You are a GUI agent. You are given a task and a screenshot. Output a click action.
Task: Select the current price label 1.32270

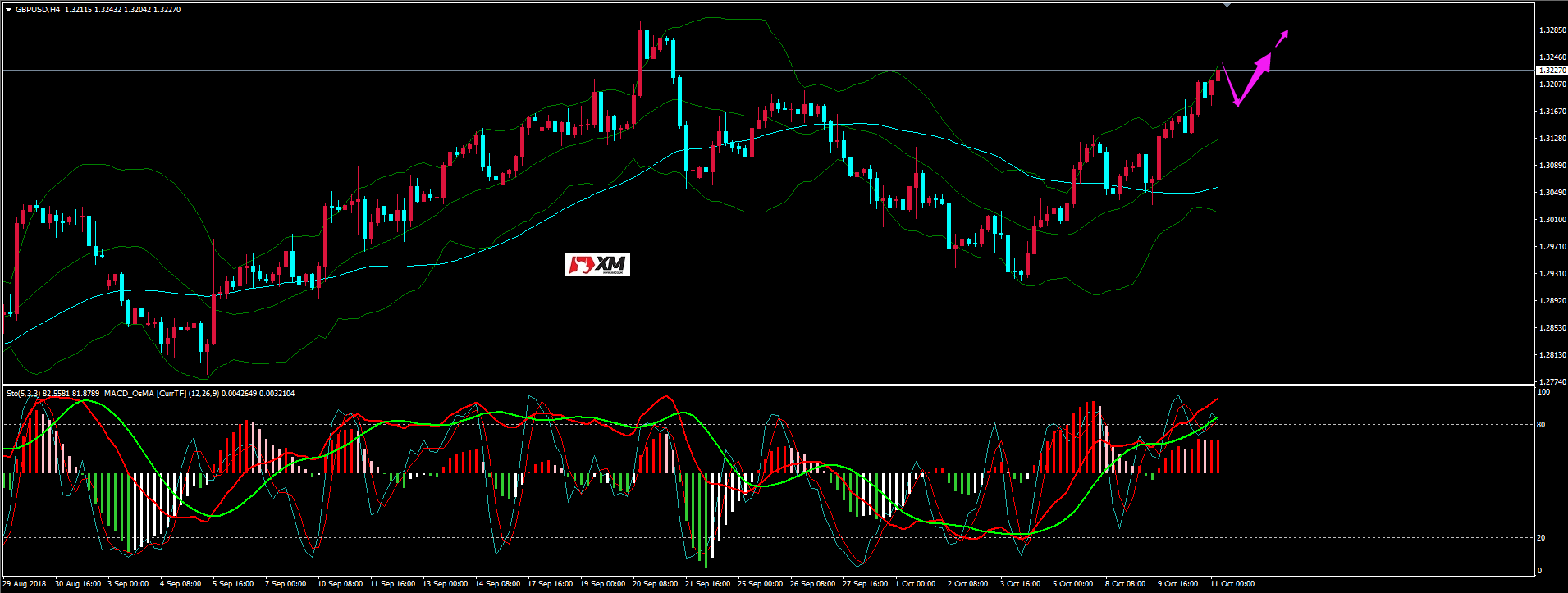point(1552,71)
